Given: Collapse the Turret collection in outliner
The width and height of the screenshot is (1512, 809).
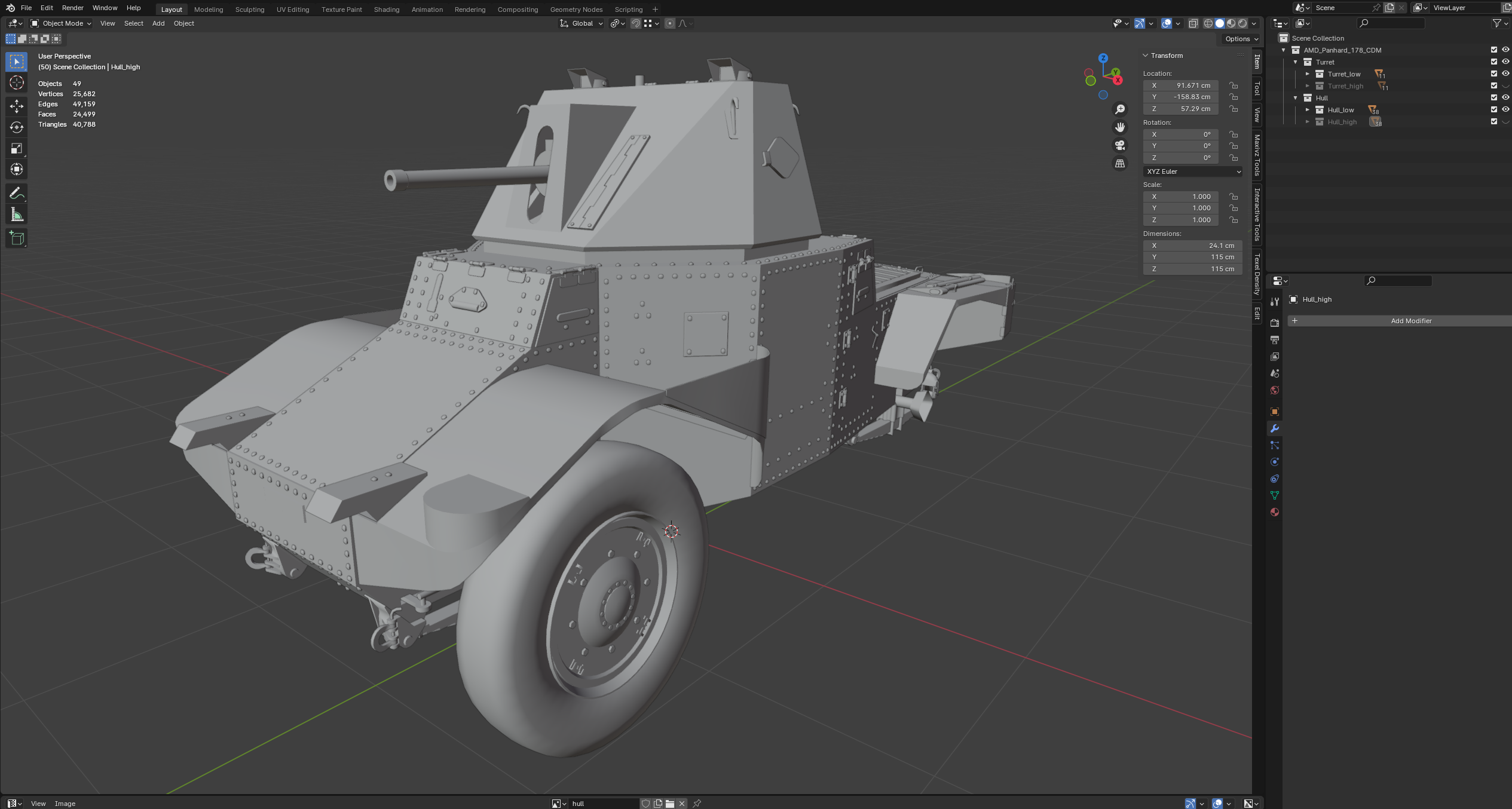Looking at the screenshot, I should pyautogui.click(x=1296, y=62).
